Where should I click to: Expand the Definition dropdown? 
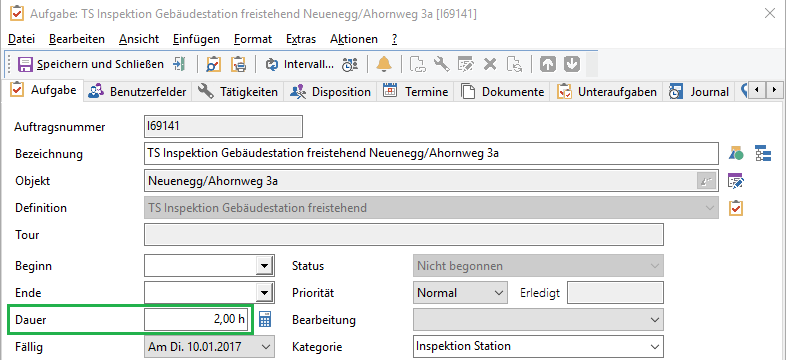709,208
